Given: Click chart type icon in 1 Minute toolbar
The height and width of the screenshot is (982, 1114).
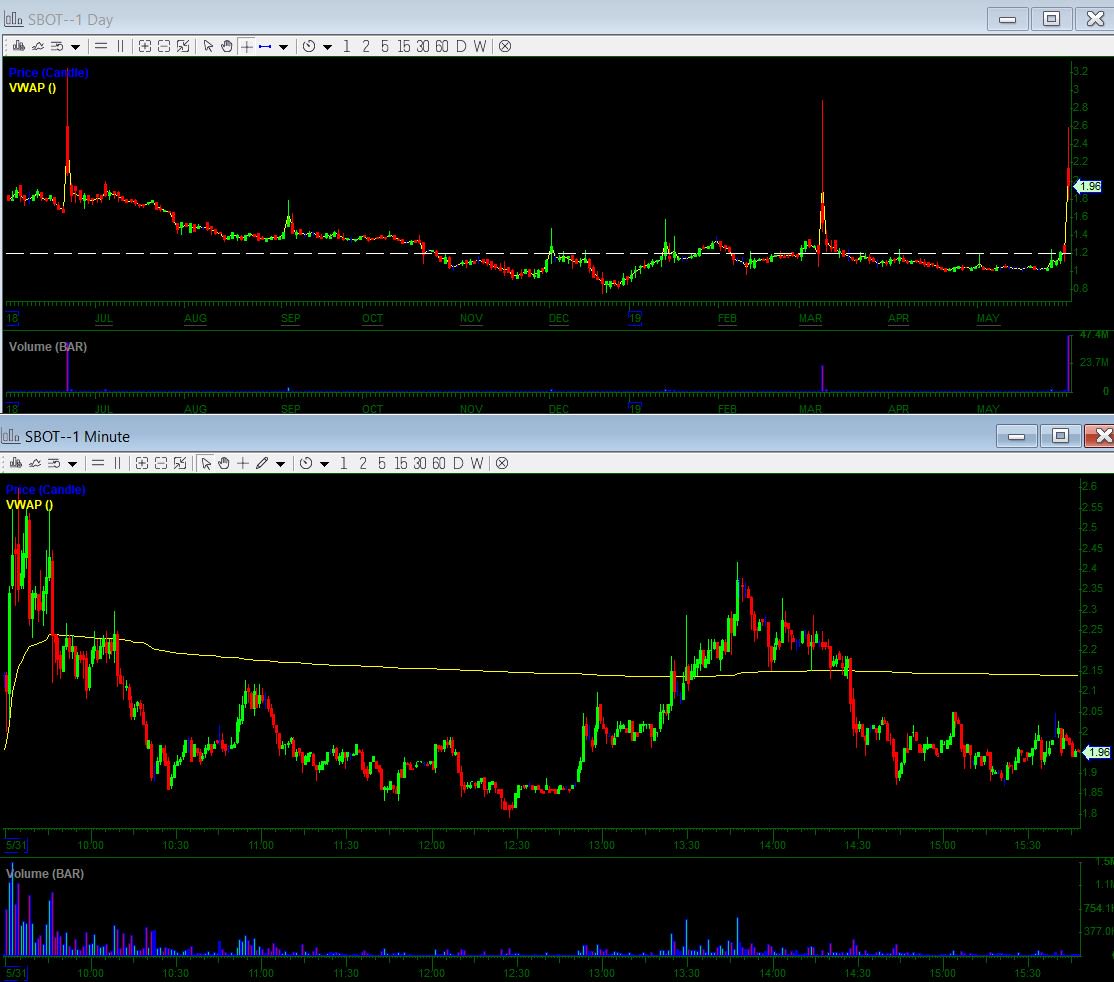Looking at the screenshot, I should pos(16,463).
